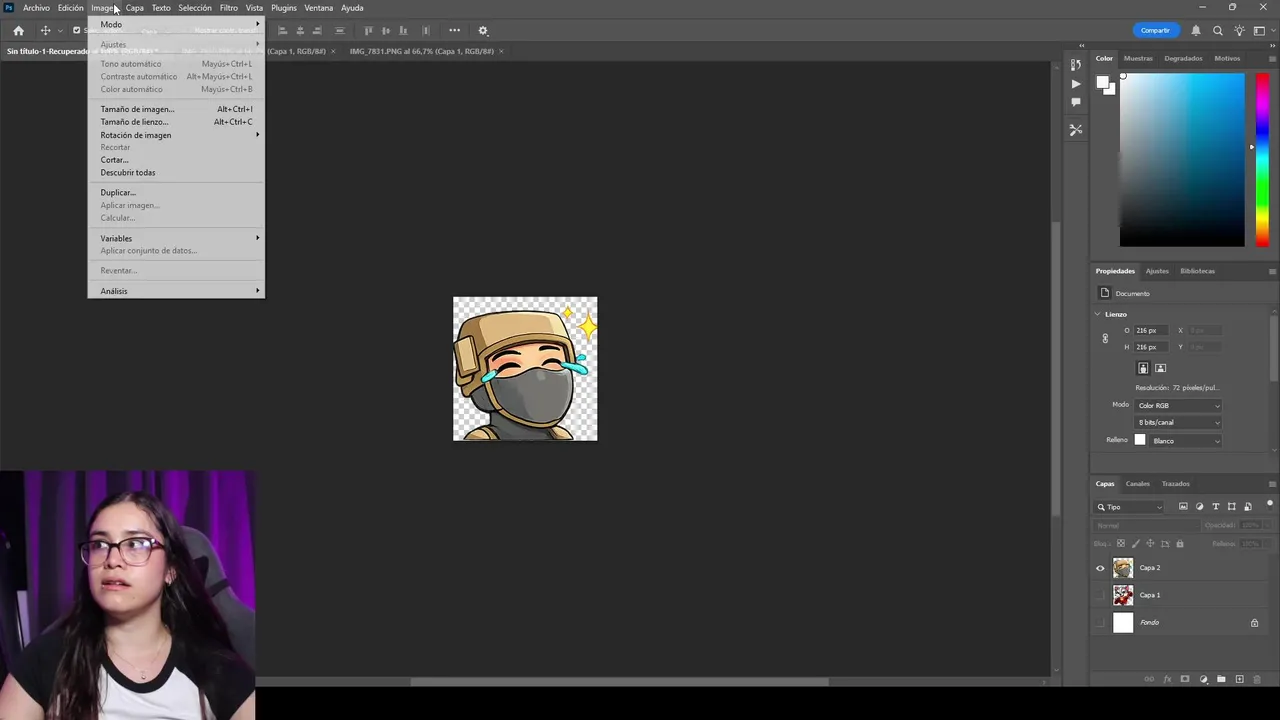
Task: Delete layer with trash icon
Action: [1257, 679]
